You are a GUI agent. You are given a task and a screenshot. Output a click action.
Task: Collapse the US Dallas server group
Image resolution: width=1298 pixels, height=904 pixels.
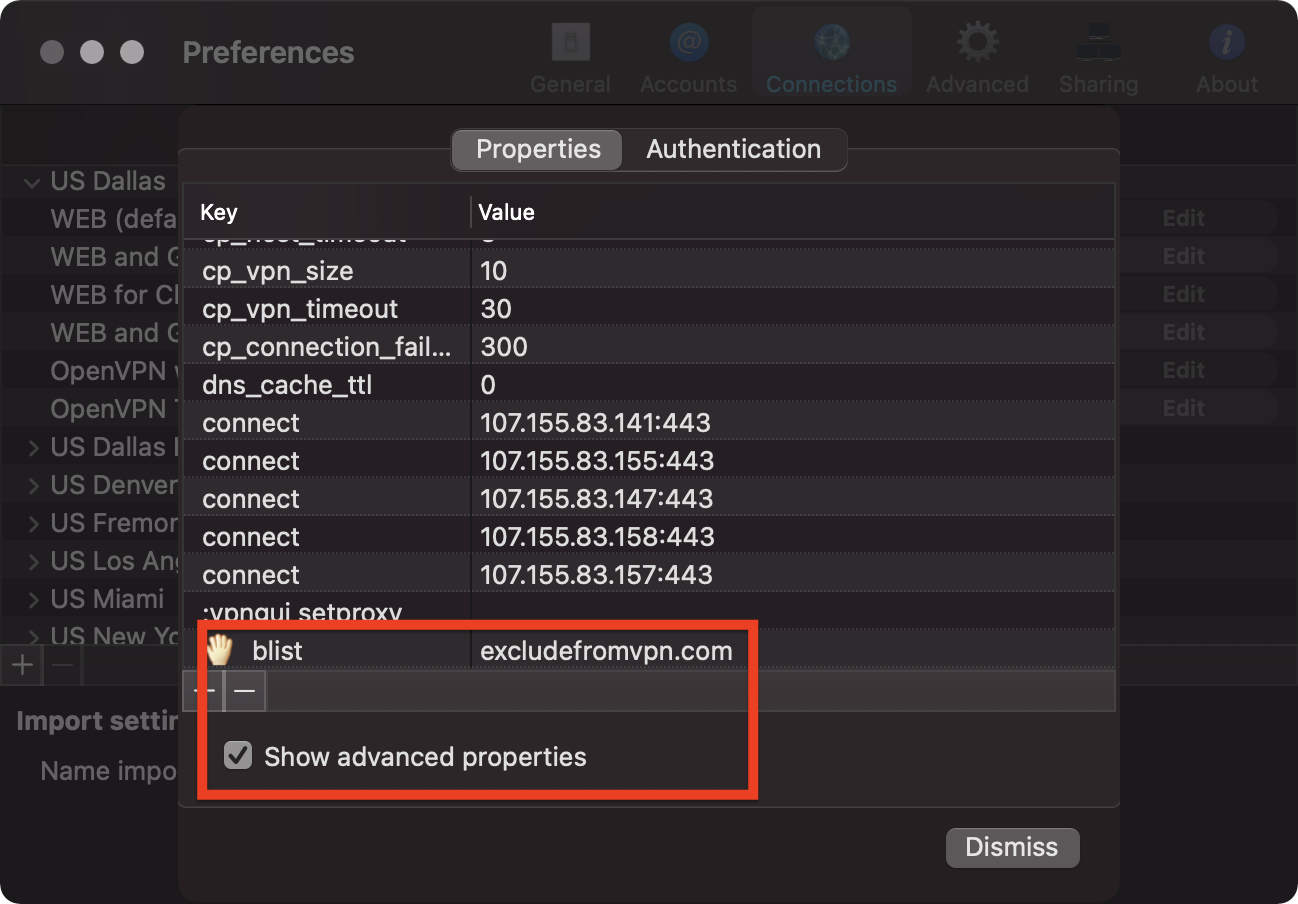point(33,182)
